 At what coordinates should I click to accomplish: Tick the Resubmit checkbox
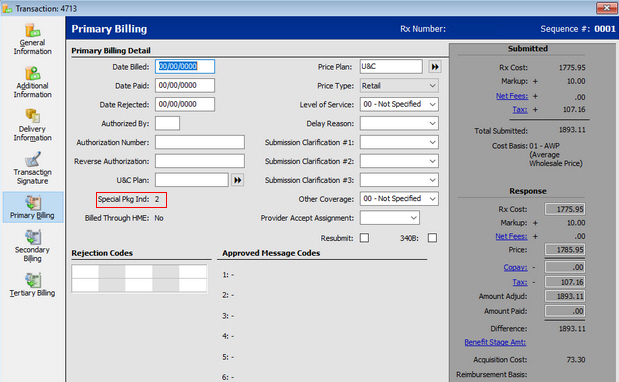click(x=364, y=238)
